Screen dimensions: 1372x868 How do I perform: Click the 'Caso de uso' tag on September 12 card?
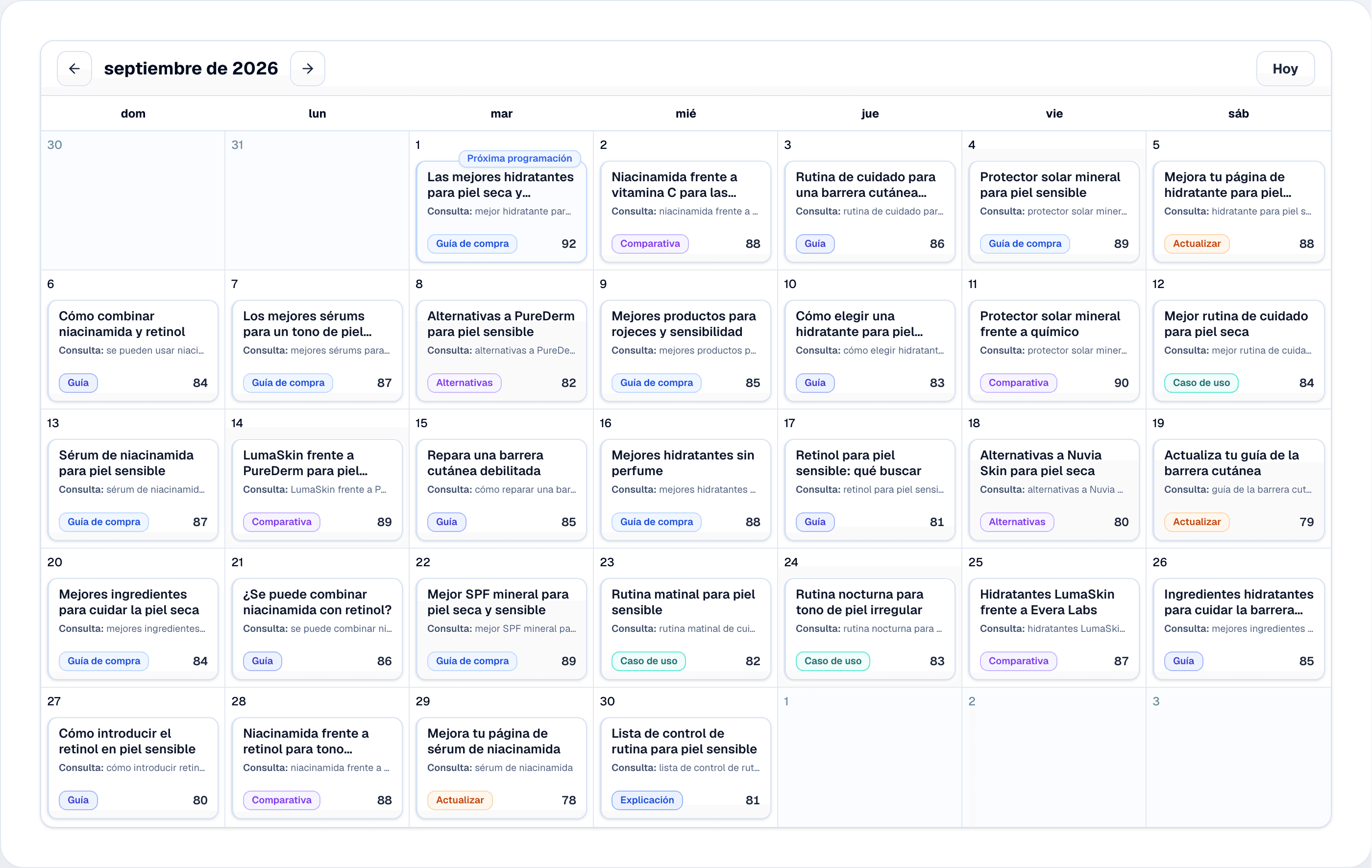point(1201,382)
